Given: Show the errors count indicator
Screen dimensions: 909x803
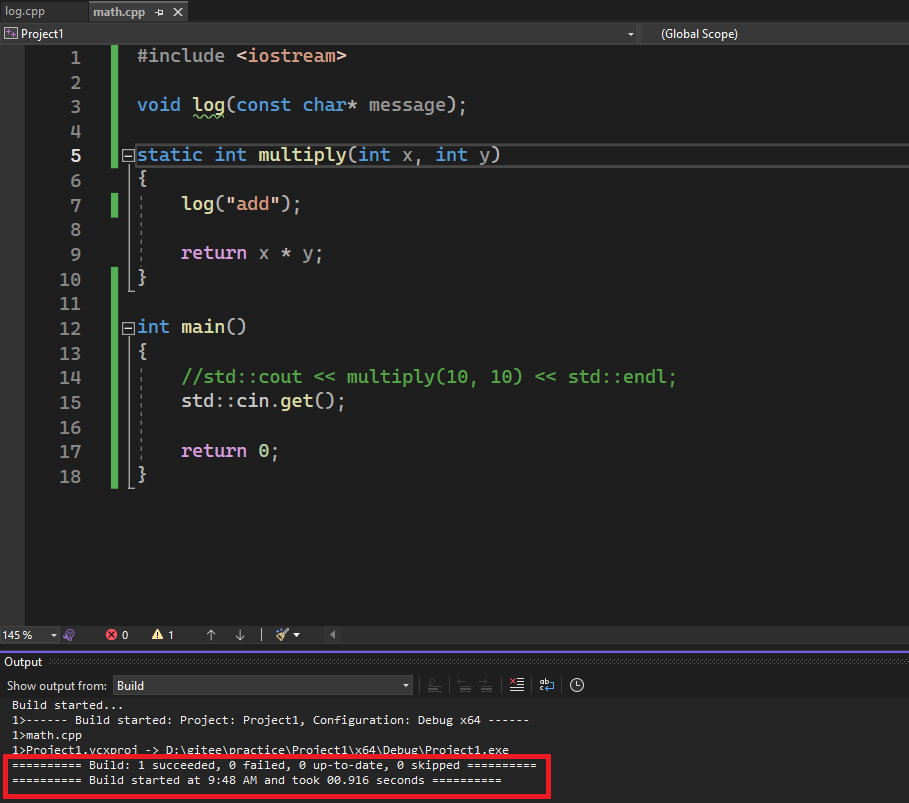Looking at the screenshot, I should point(117,635).
